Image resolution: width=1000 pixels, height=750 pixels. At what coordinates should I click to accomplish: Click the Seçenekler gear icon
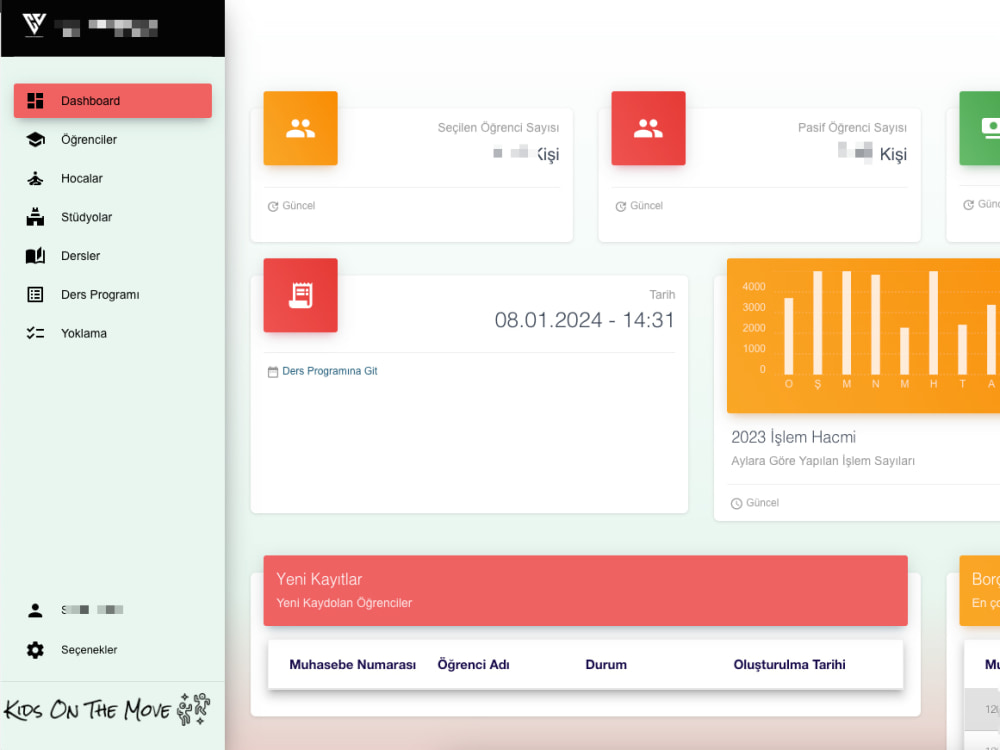tap(35, 650)
